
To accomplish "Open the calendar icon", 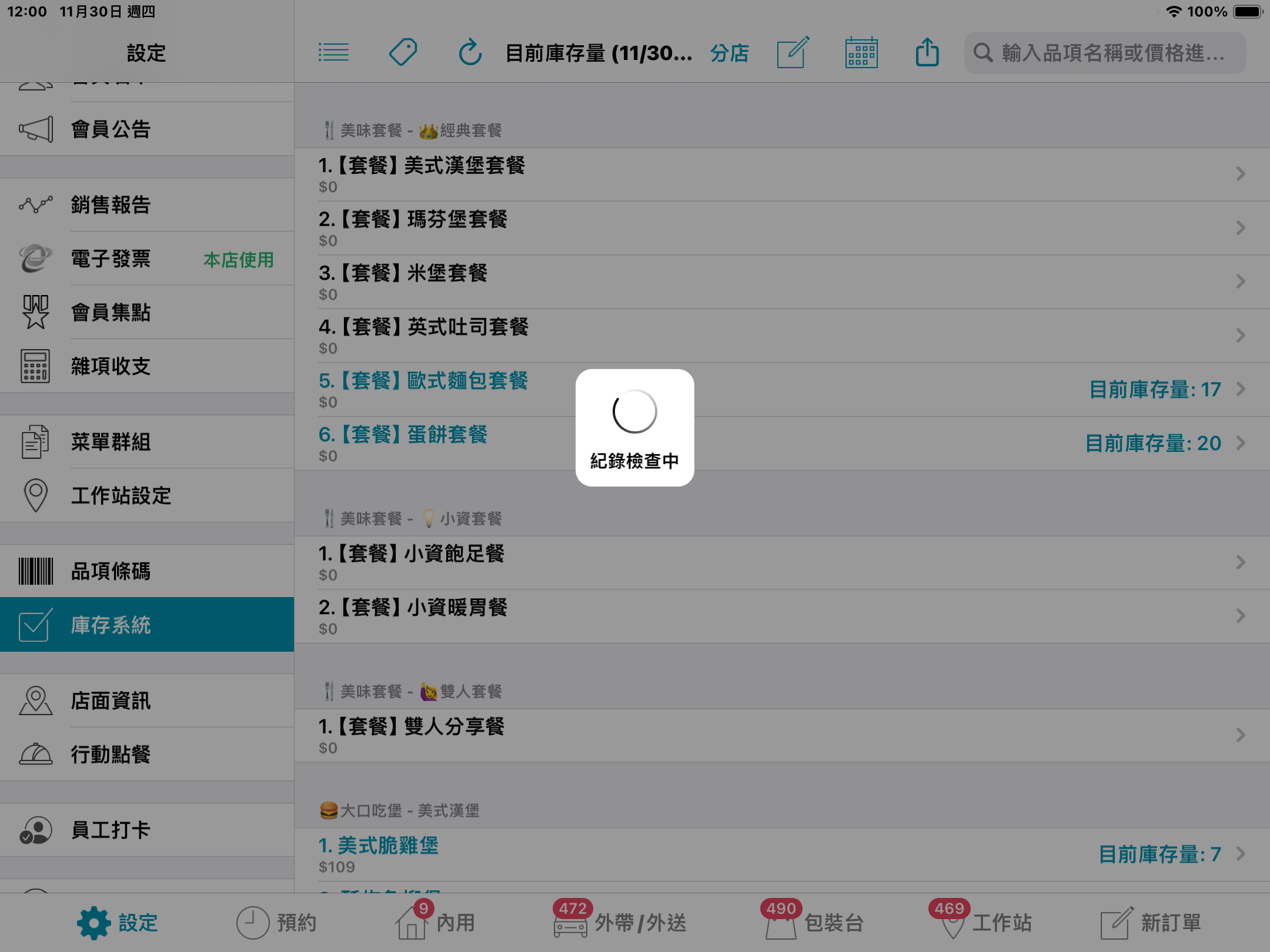I will tap(861, 53).
